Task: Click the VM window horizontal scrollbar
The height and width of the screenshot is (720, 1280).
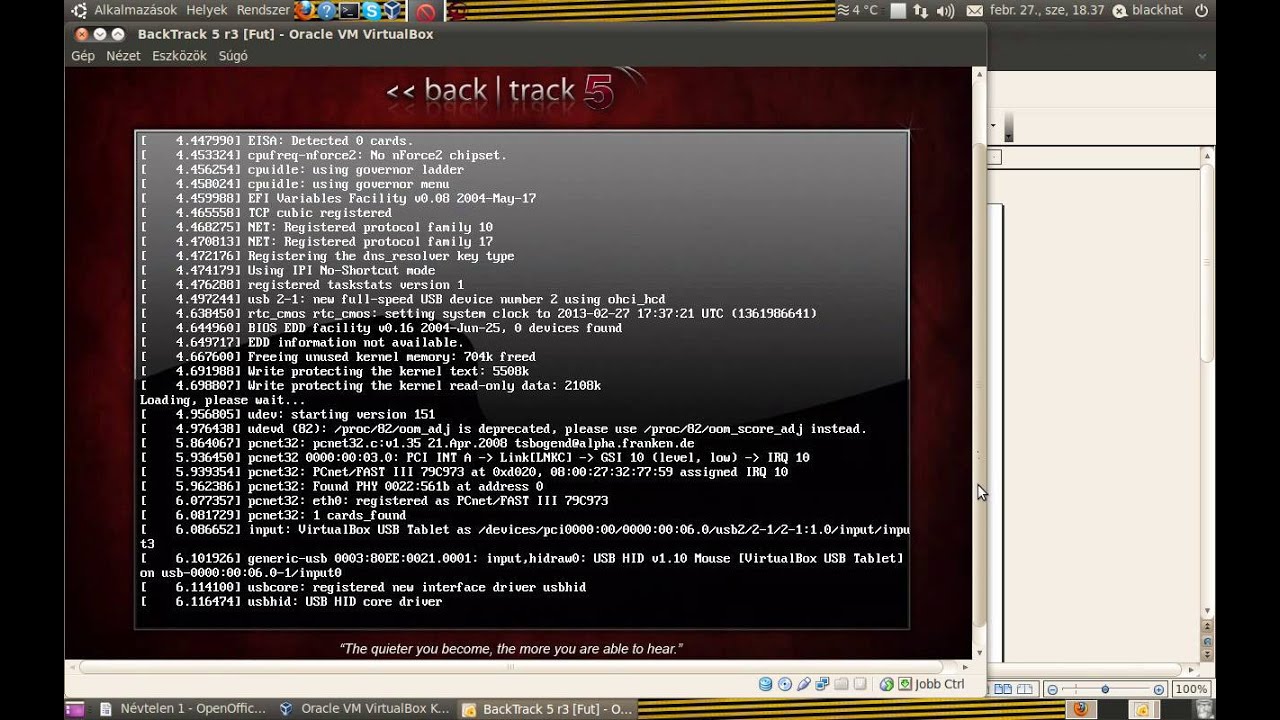Action: click(x=512, y=667)
